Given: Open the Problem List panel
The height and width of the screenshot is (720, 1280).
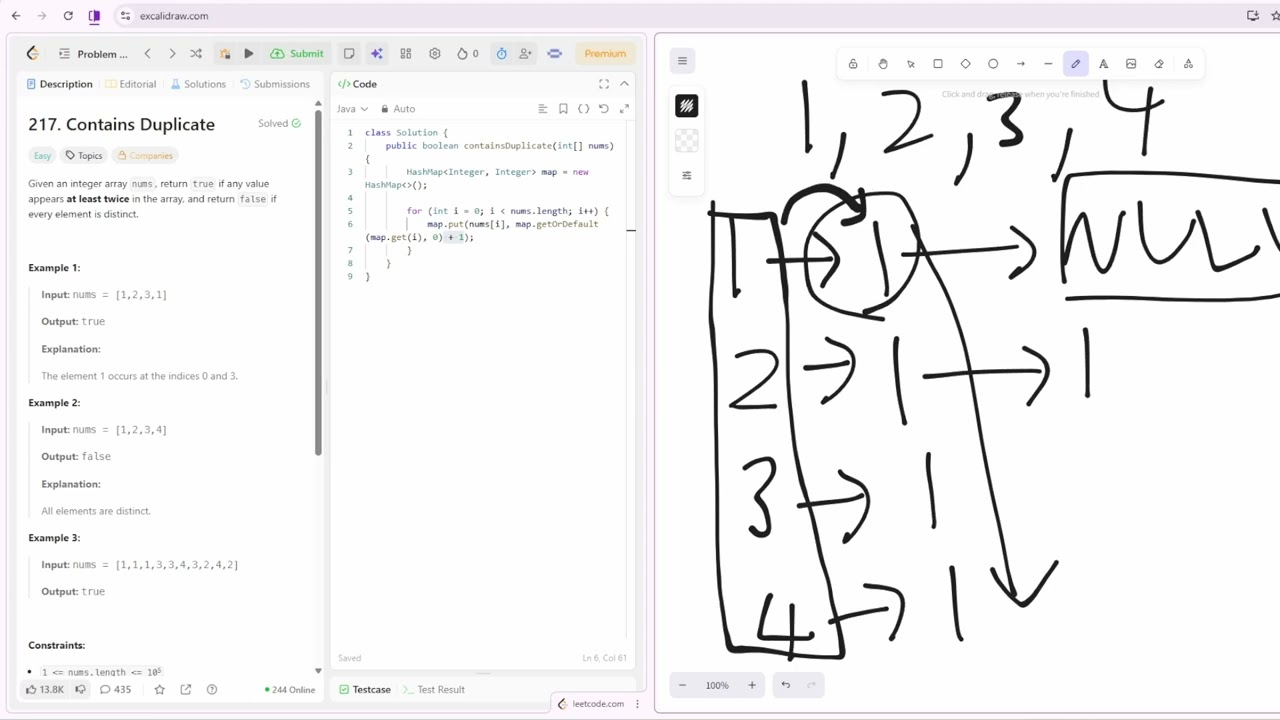Looking at the screenshot, I should coord(93,54).
